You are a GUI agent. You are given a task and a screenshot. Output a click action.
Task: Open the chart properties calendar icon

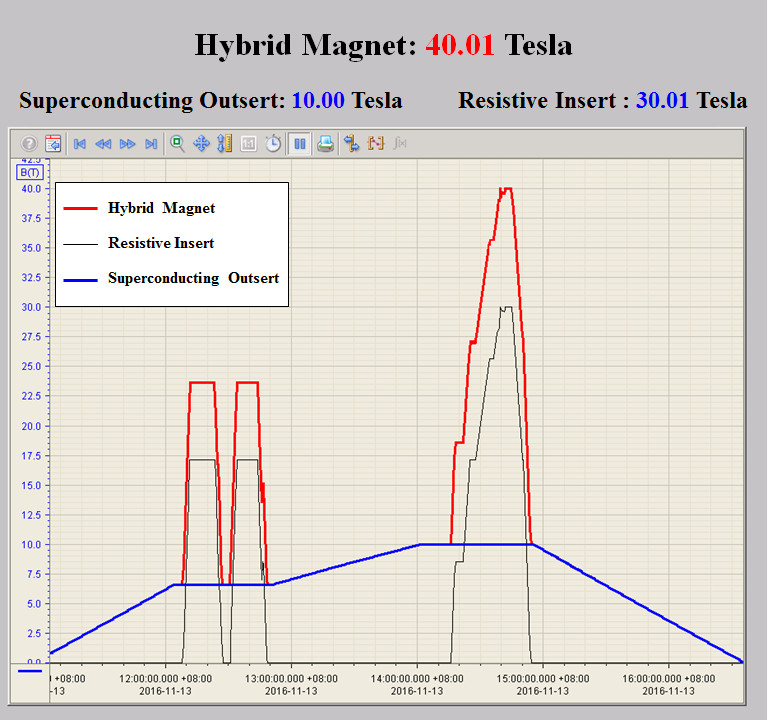coord(53,144)
